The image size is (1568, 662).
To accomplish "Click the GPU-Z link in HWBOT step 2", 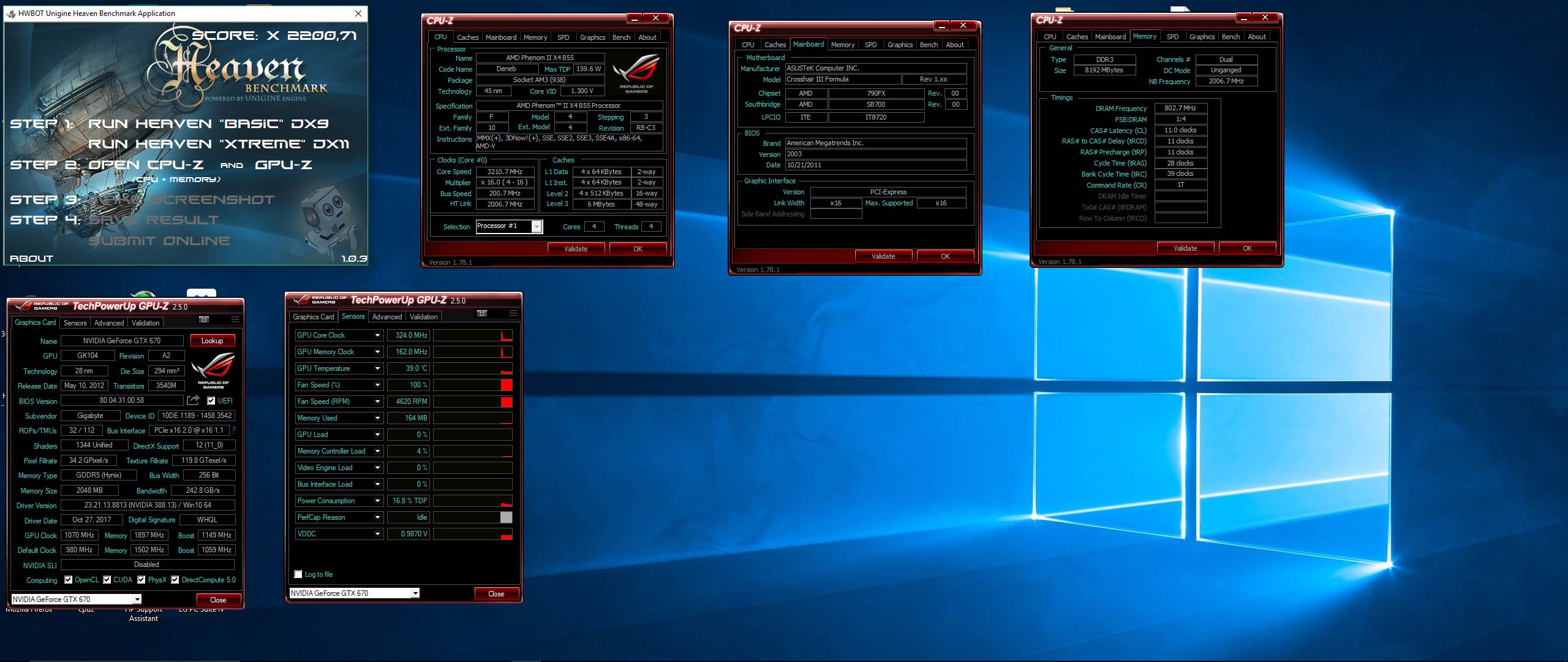I will (284, 165).
